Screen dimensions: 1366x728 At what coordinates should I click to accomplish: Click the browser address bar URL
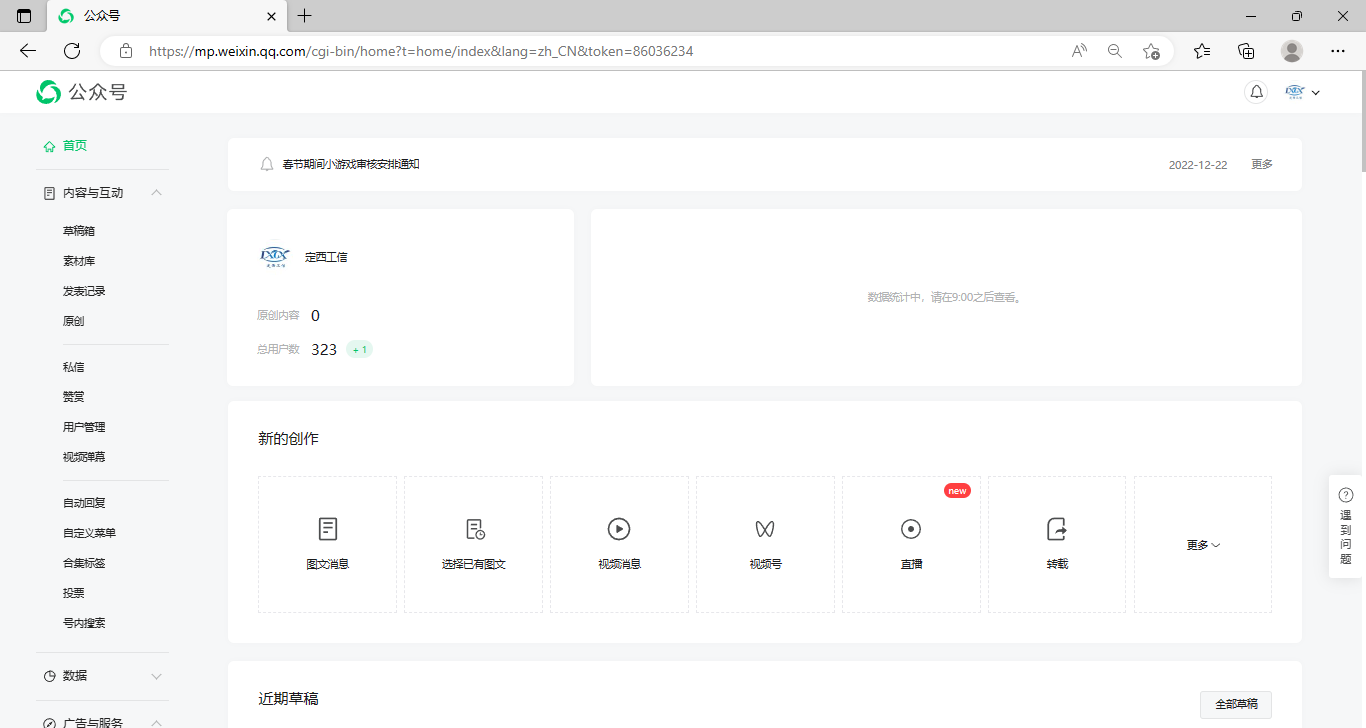420,51
